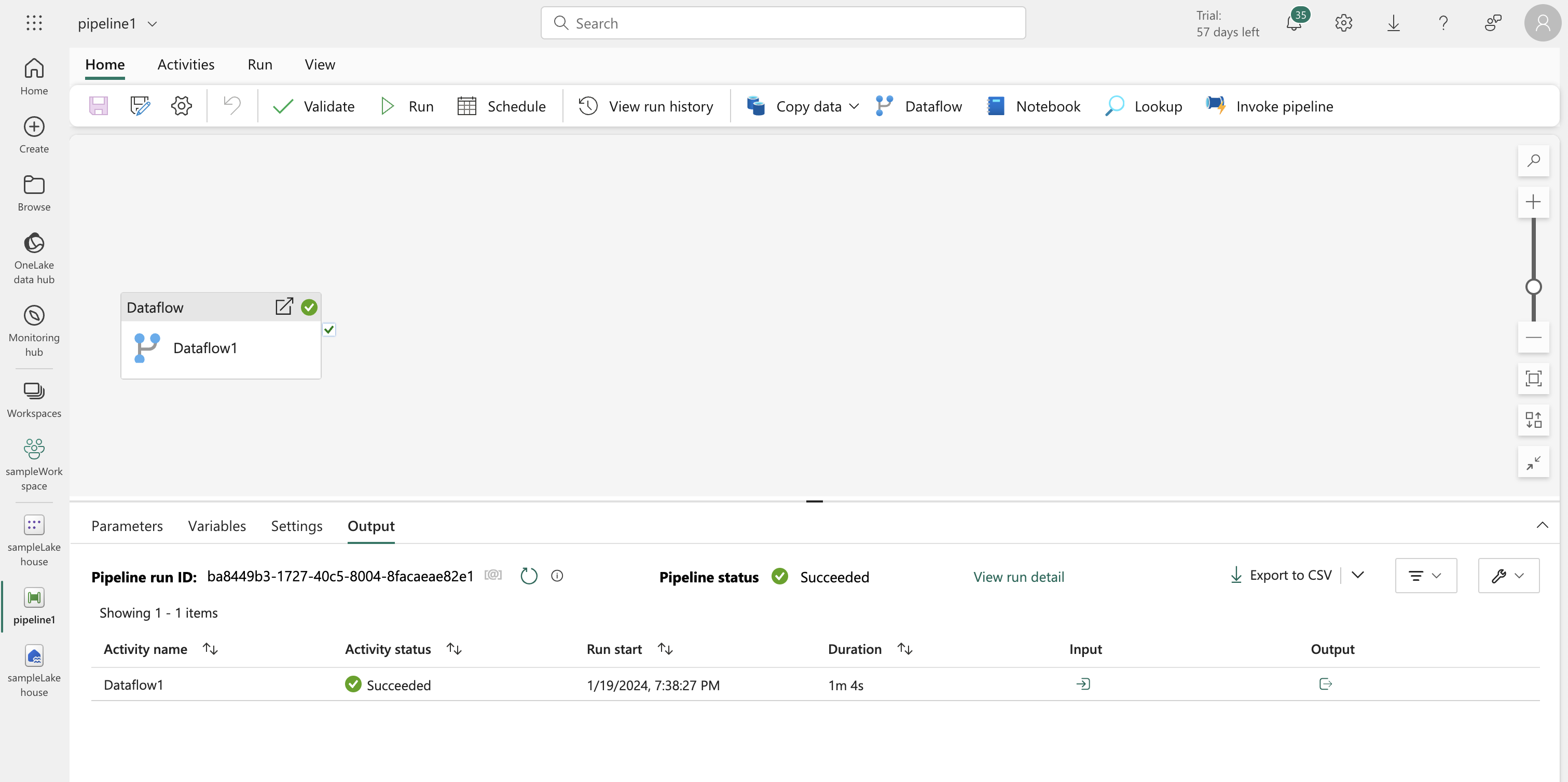
Task: Switch to the Activities tab
Action: (x=186, y=64)
